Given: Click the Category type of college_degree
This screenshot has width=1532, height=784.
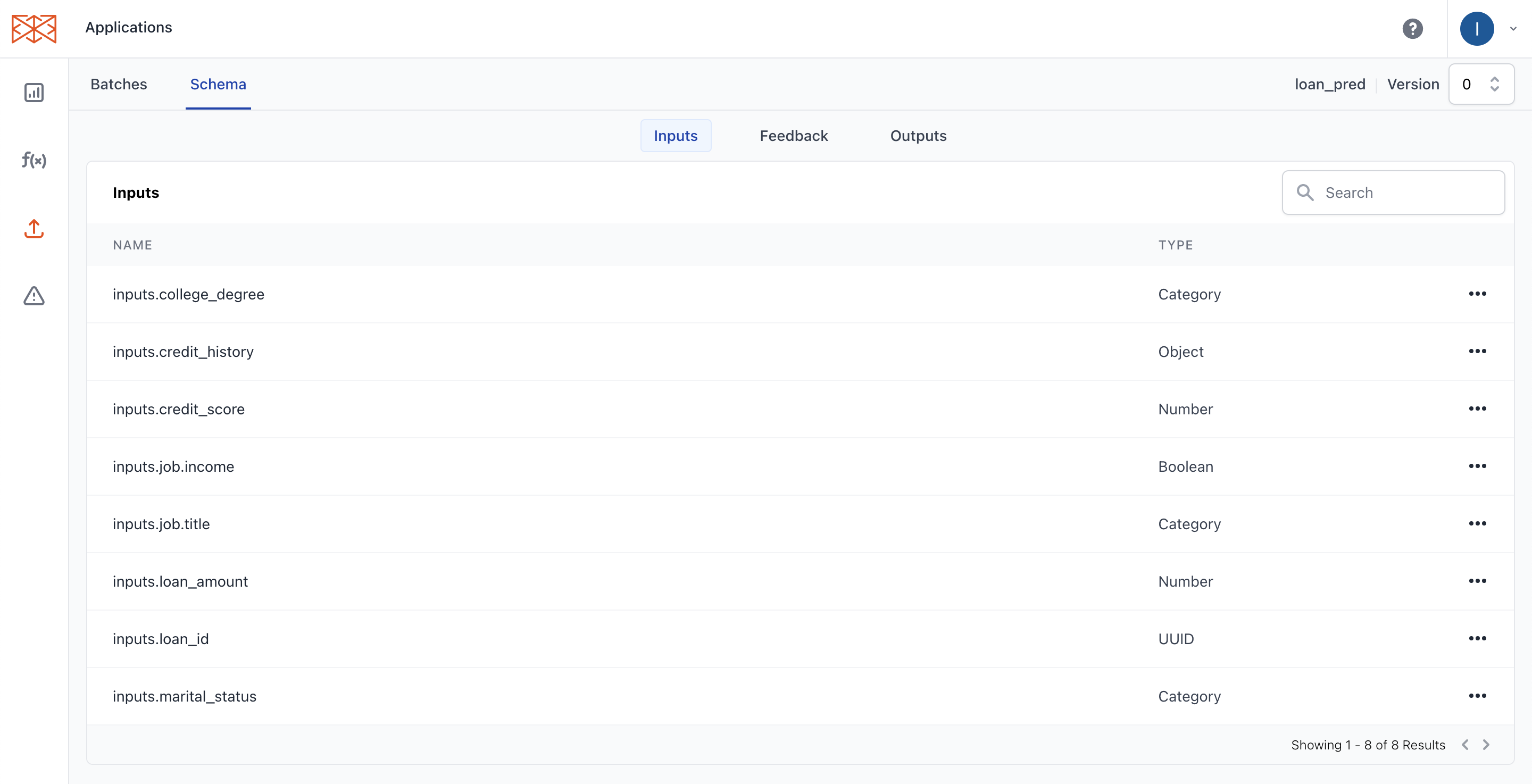Looking at the screenshot, I should pos(1189,295).
